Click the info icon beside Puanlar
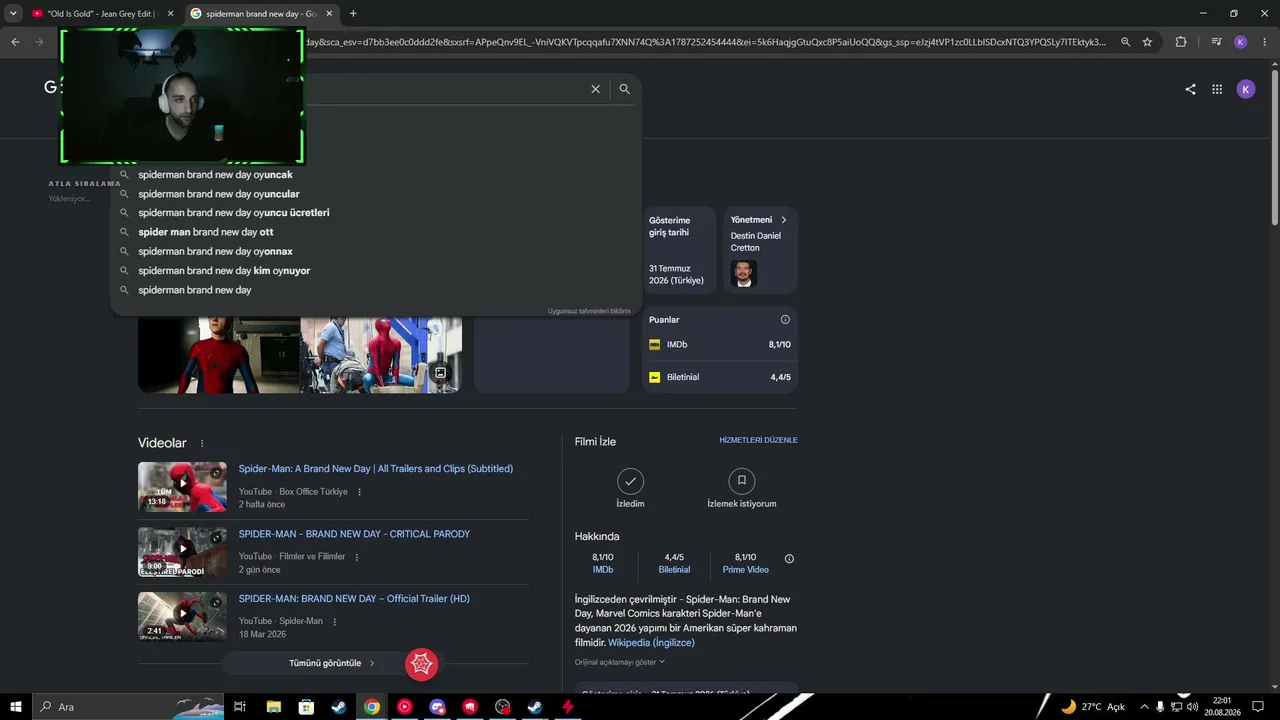 pyautogui.click(x=785, y=320)
